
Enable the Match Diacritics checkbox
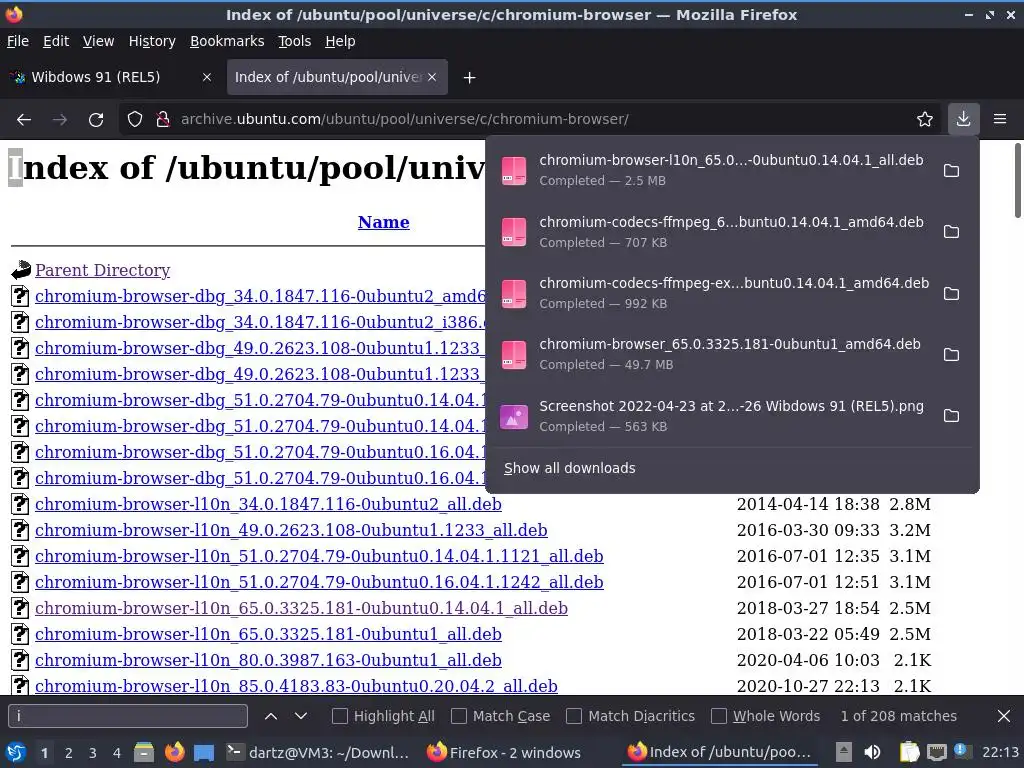pos(574,716)
